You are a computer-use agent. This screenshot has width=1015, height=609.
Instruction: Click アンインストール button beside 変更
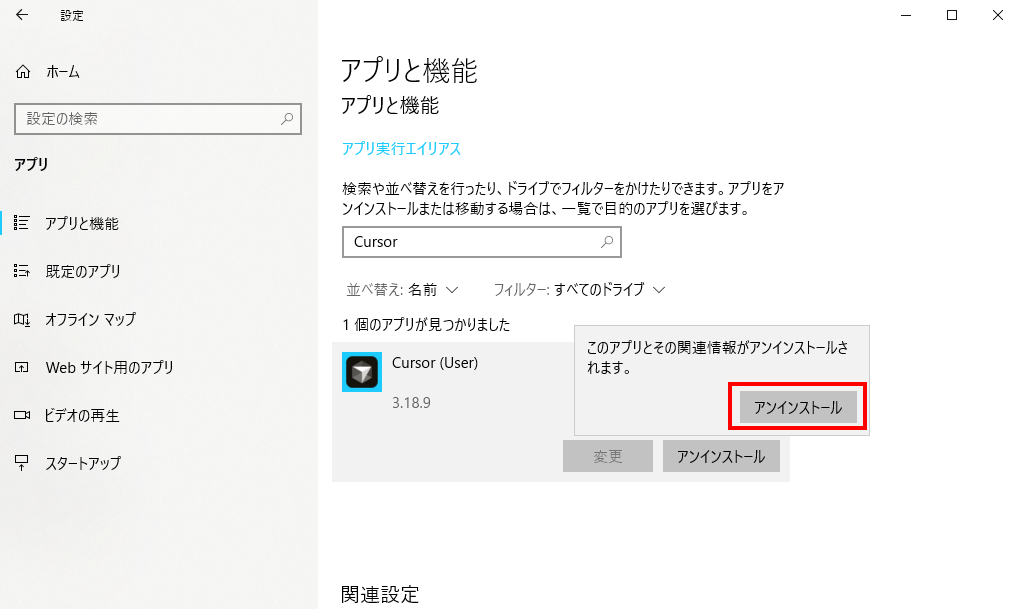[x=721, y=456]
